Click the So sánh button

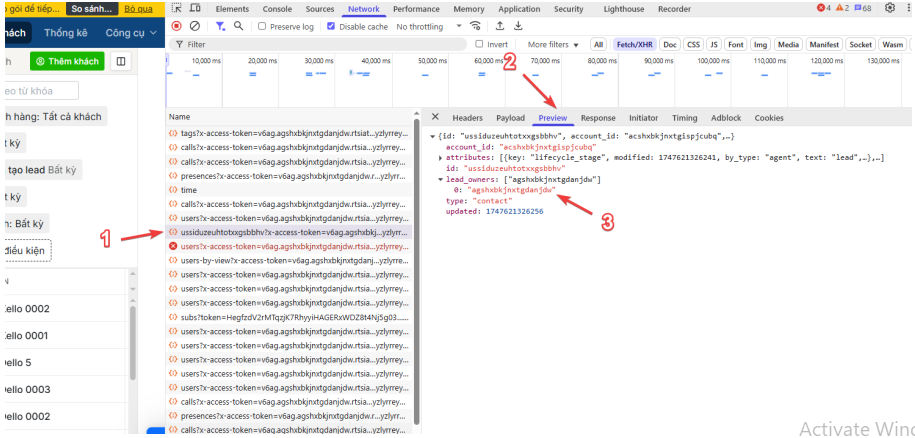tap(92, 9)
